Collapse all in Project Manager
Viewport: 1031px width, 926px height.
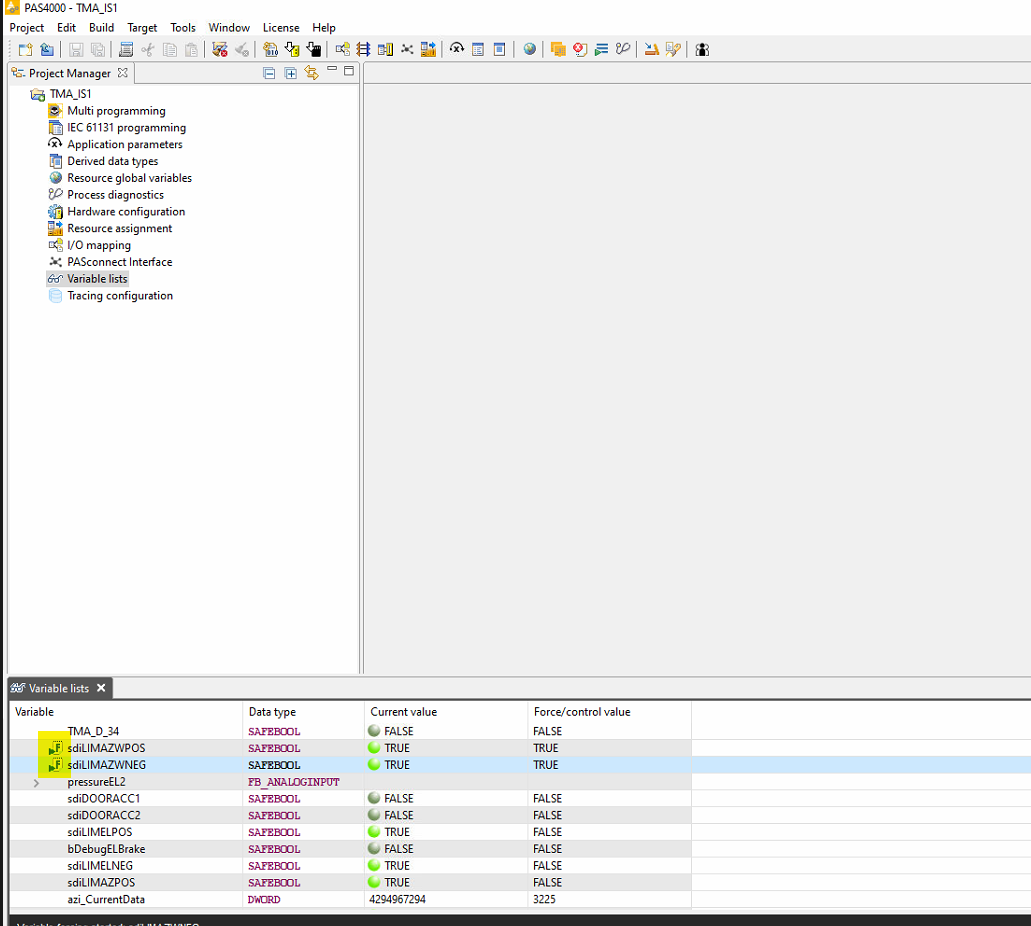coord(269,73)
